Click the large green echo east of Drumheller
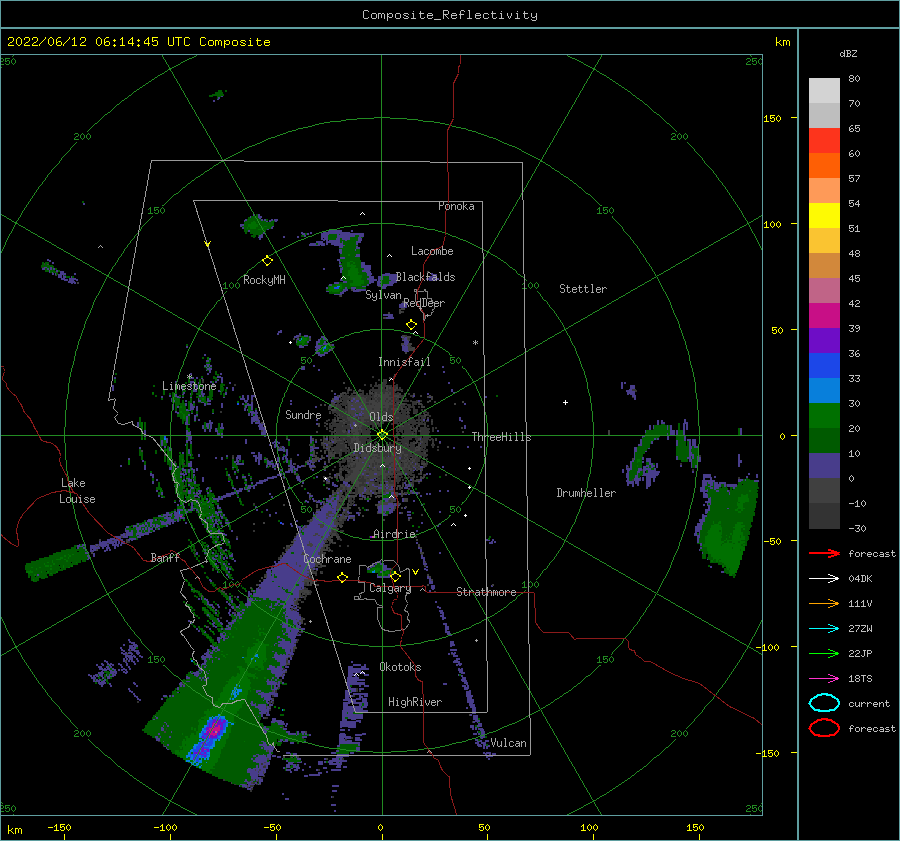 pyautogui.click(x=726, y=525)
